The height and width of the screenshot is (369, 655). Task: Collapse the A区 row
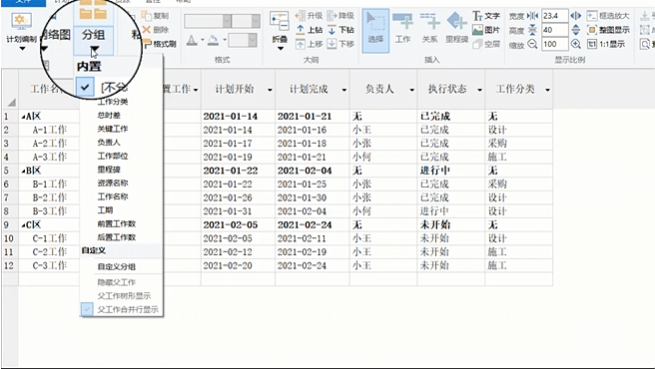pyautogui.click(x=23, y=117)
